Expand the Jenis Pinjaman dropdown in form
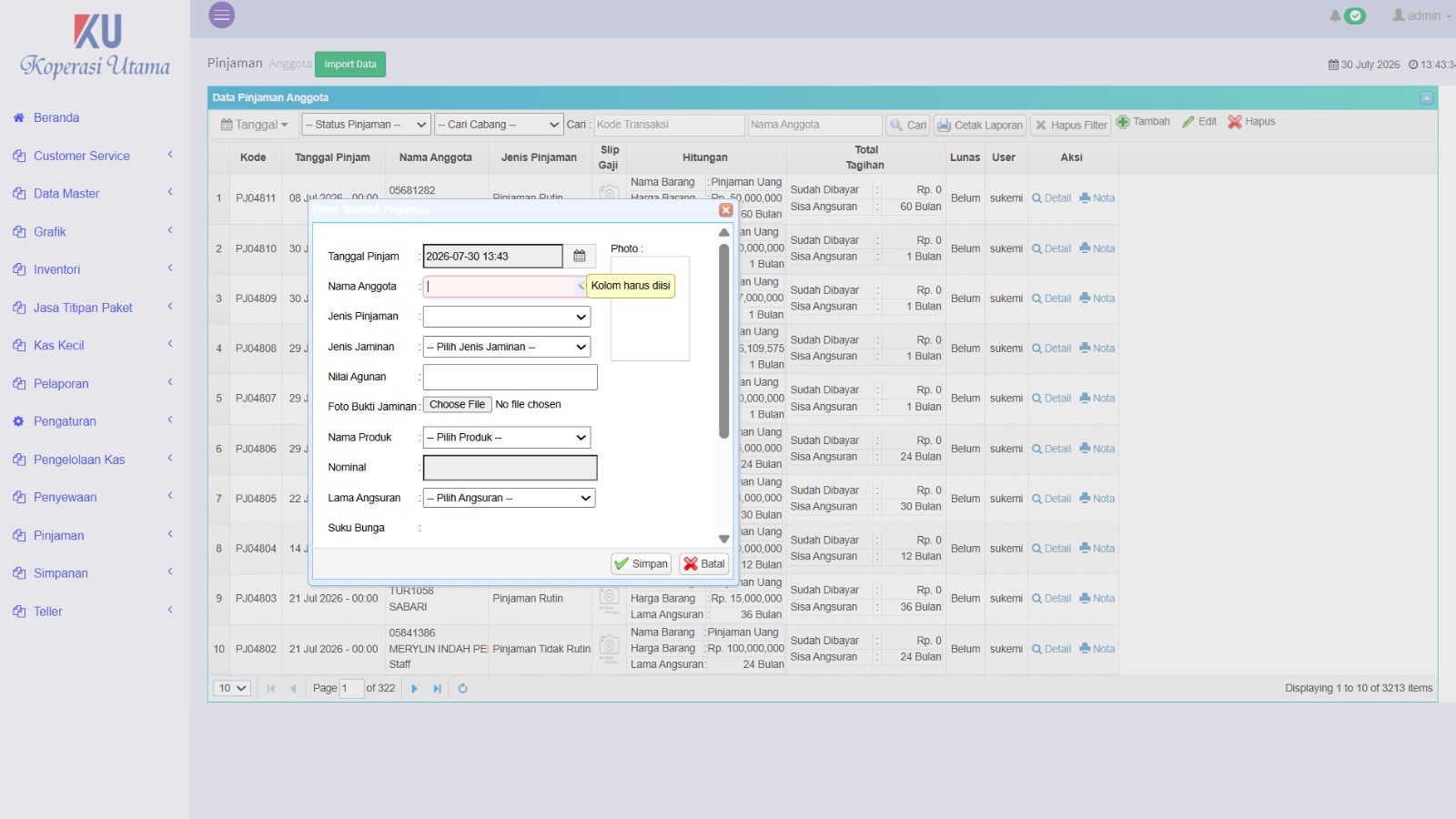This screenshot has height=819, width=1456. 507,317
